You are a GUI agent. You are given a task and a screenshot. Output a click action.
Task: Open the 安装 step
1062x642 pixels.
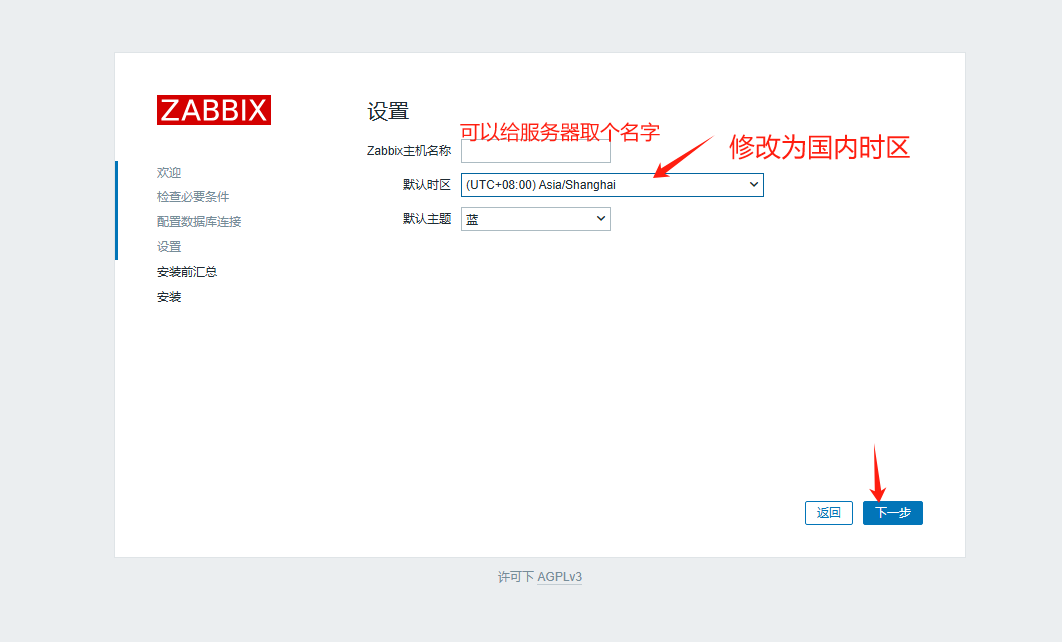(x=169, y=296)
